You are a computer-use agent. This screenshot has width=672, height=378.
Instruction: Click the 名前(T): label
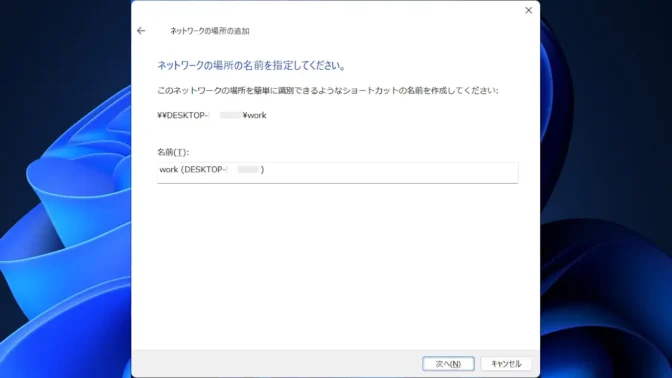click(173, 152)
